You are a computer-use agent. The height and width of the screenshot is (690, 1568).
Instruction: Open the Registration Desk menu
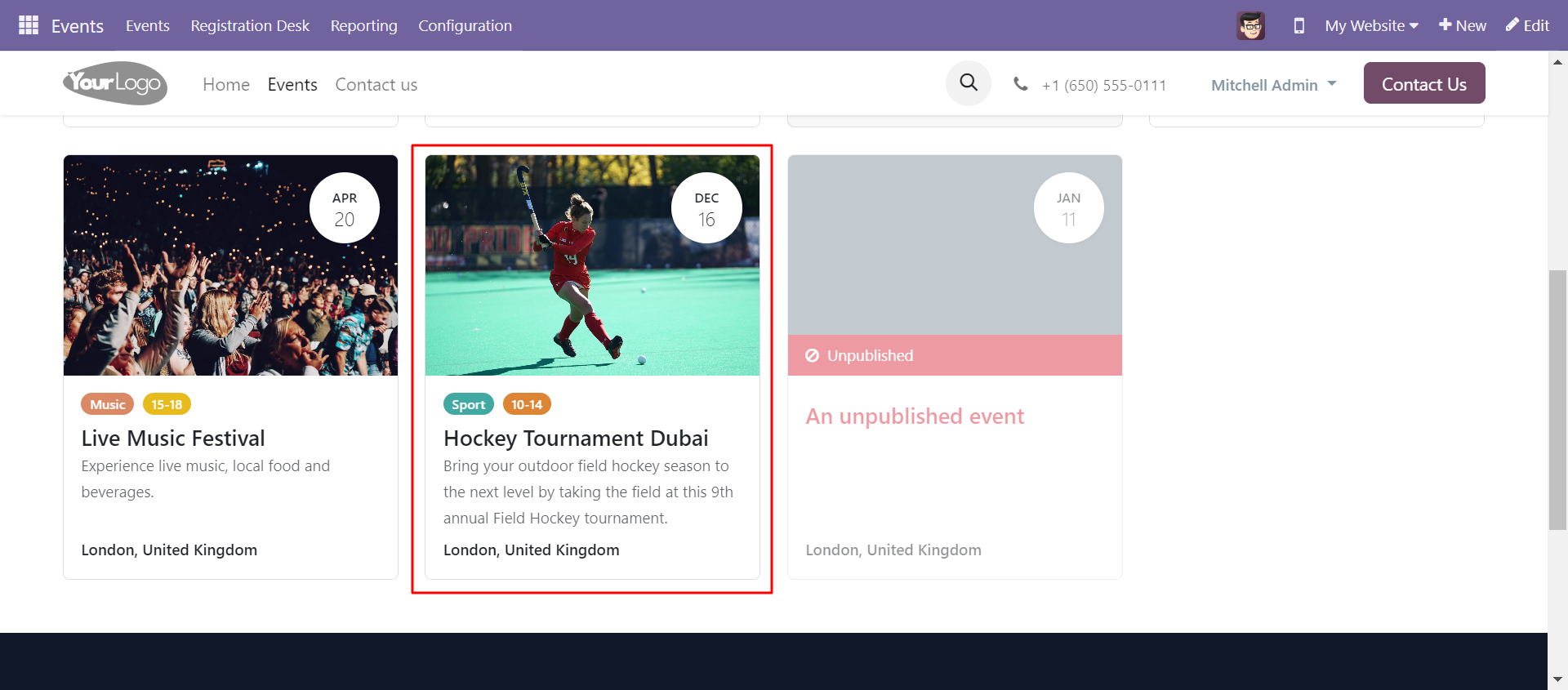[250, 25]
